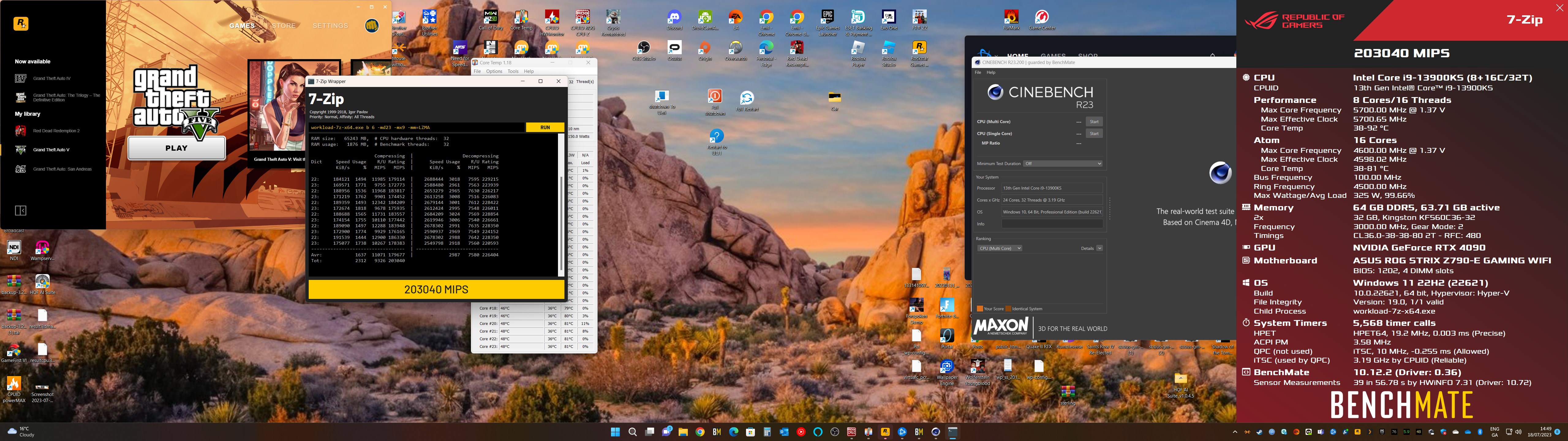Screen dimensions: 1568x441
Task: Open Options menu in Core Temp
Action: pos(494,71)
